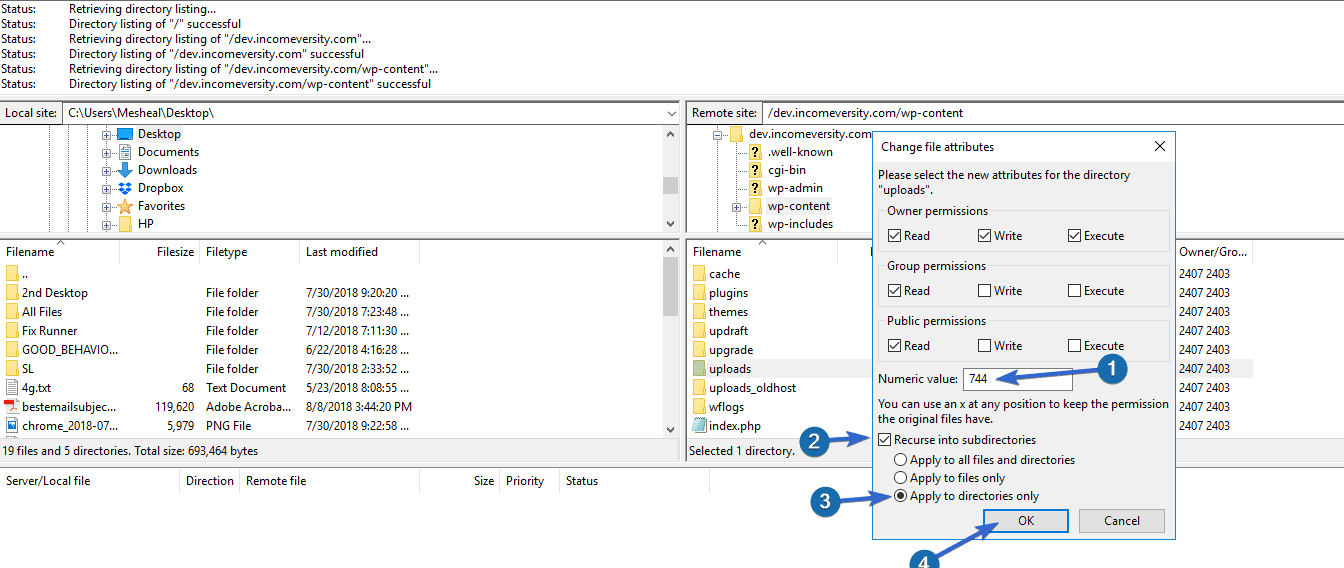Sort the queue by Server/Local file header
Image resolution: width=1344 pixels, height=568 pixels.
[x=91, y=481]
